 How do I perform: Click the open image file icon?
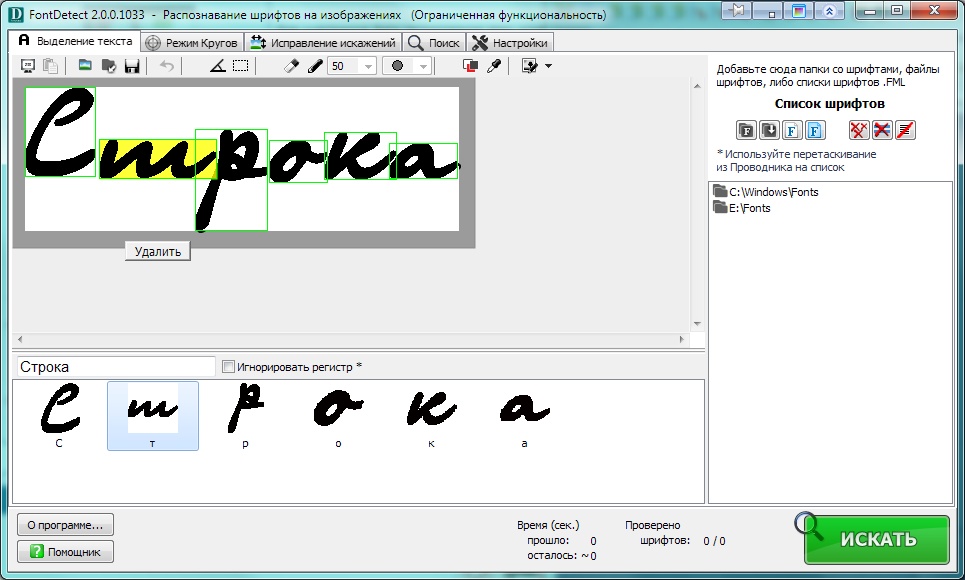pos(85,66)
